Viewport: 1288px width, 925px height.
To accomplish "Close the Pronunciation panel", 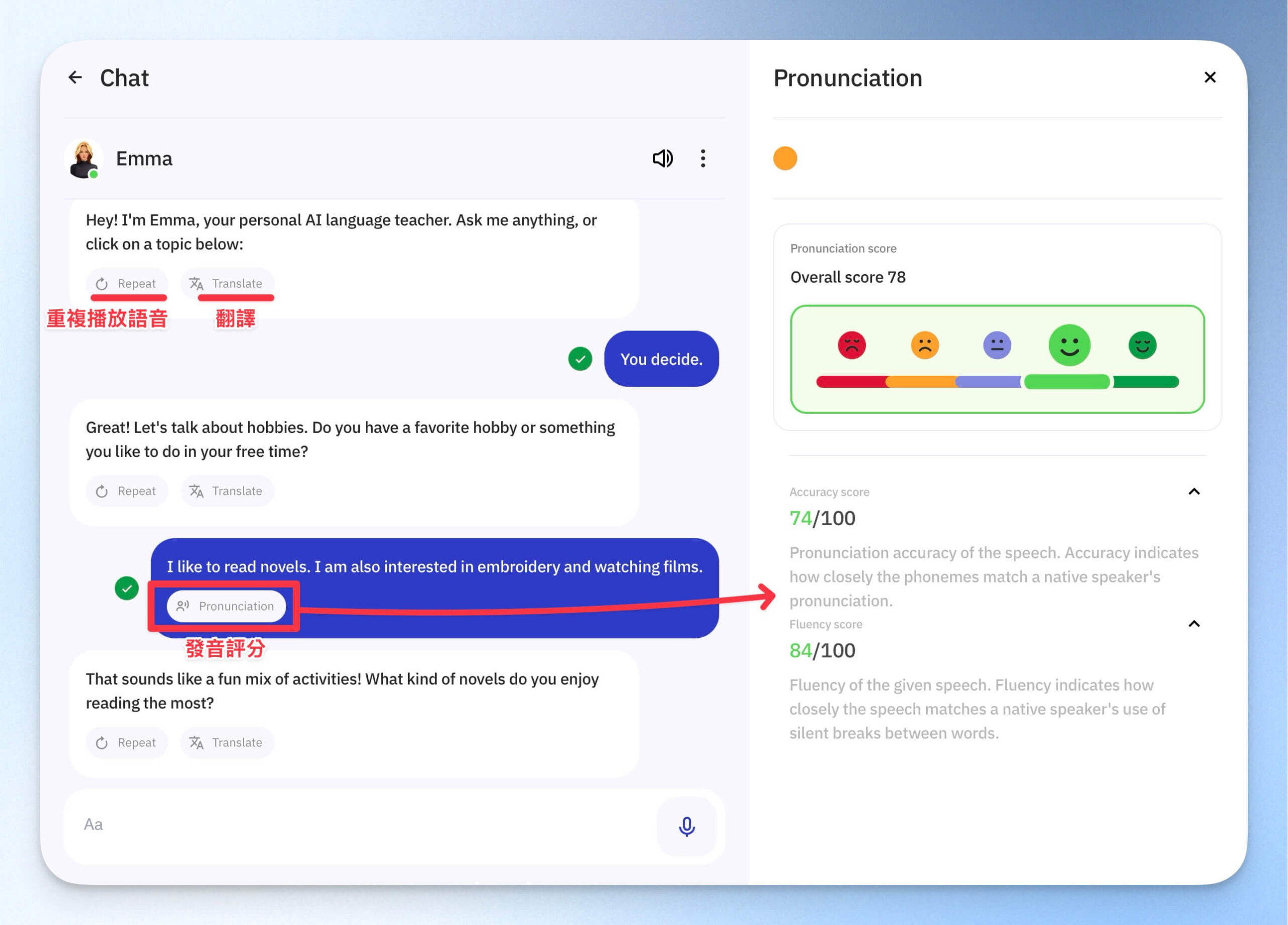I will click(x=1210, y=77).
